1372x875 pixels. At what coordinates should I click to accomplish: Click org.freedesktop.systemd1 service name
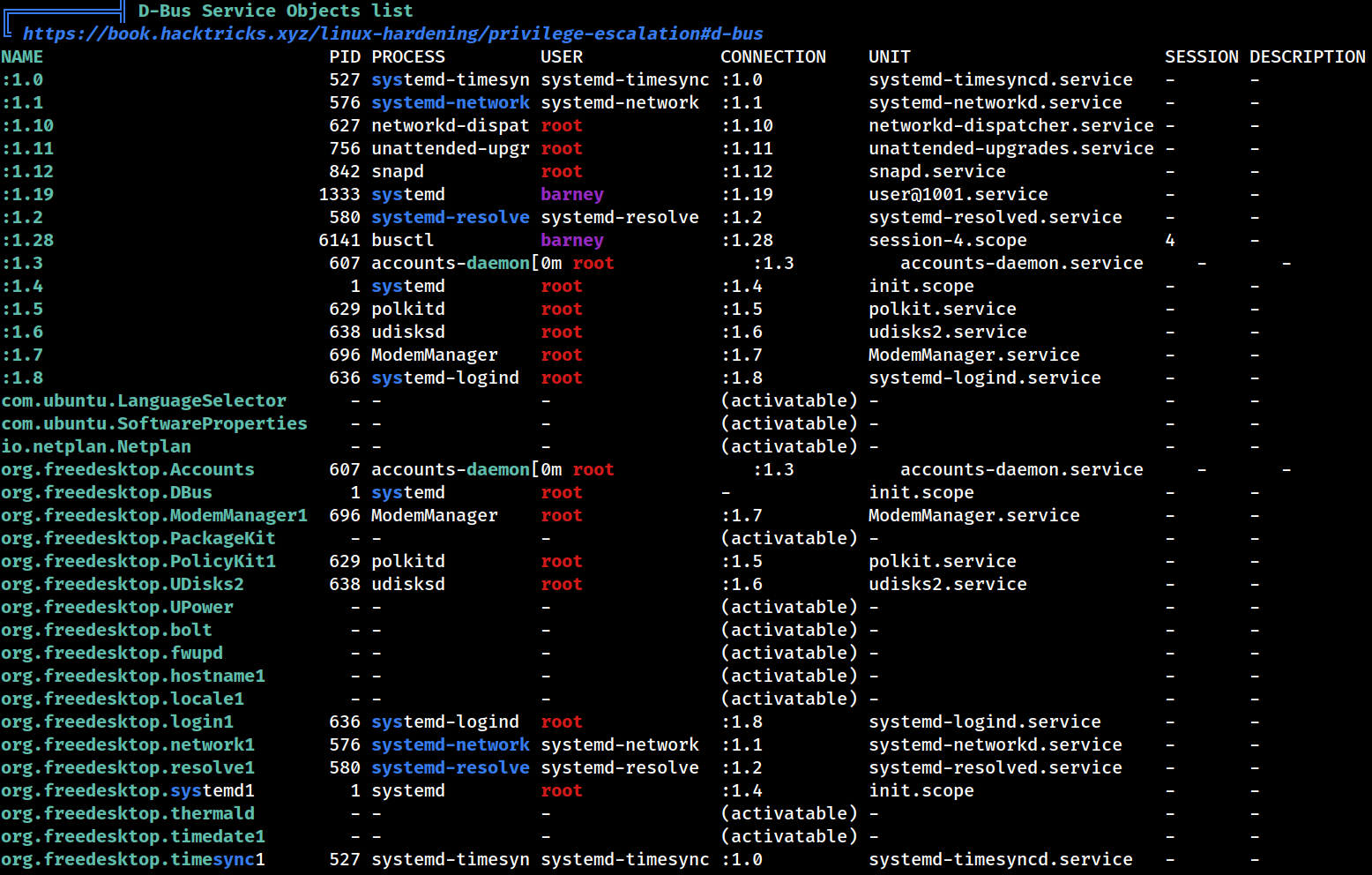click(x=128, y=790)
